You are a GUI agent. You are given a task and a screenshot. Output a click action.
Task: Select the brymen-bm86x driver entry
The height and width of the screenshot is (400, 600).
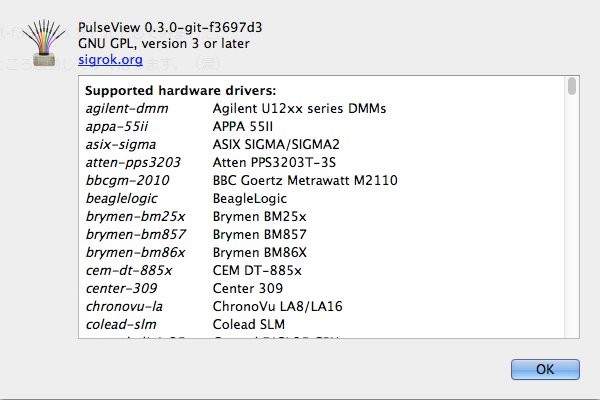tap(135, 252)
